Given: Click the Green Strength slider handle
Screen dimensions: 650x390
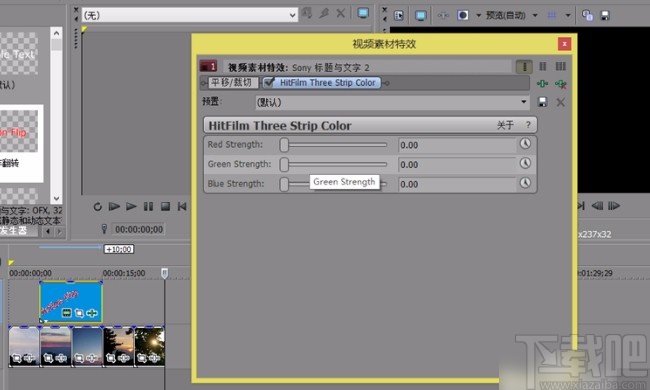Looking at the screenshot, I should [x=284, y=164].
